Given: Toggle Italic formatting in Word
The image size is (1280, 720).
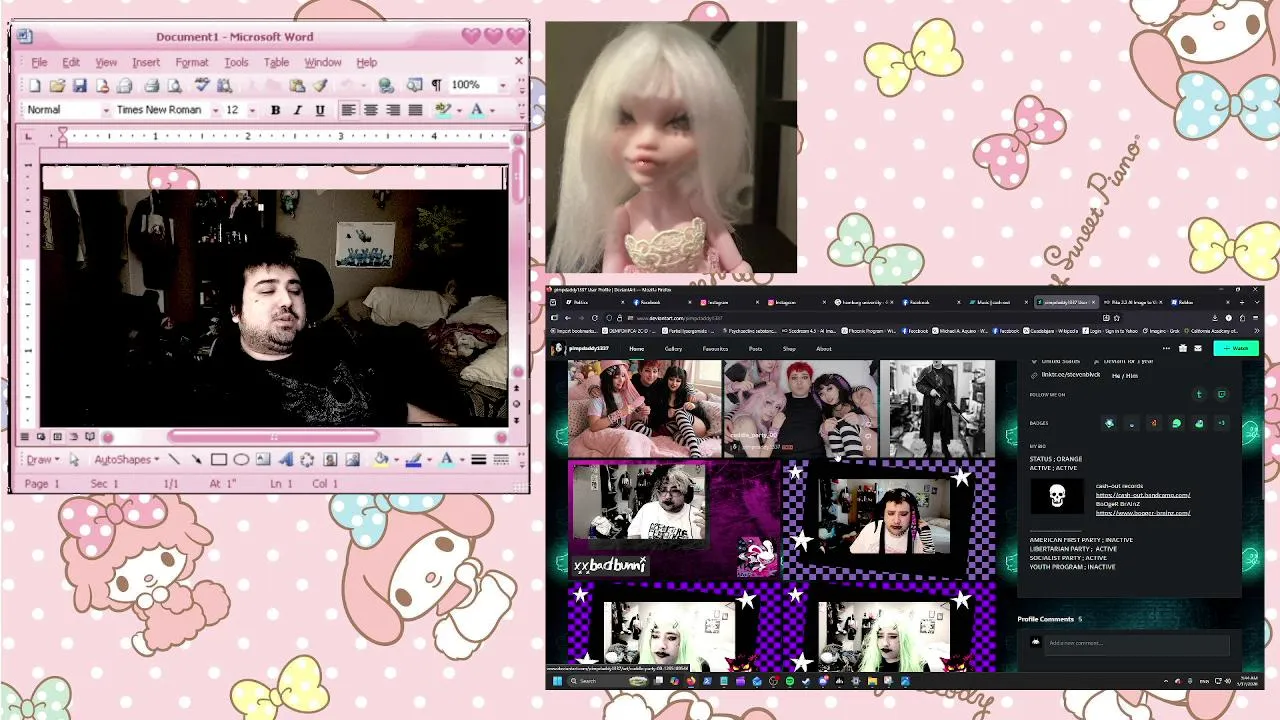Looking at the screenshot, I should [297, 110].
